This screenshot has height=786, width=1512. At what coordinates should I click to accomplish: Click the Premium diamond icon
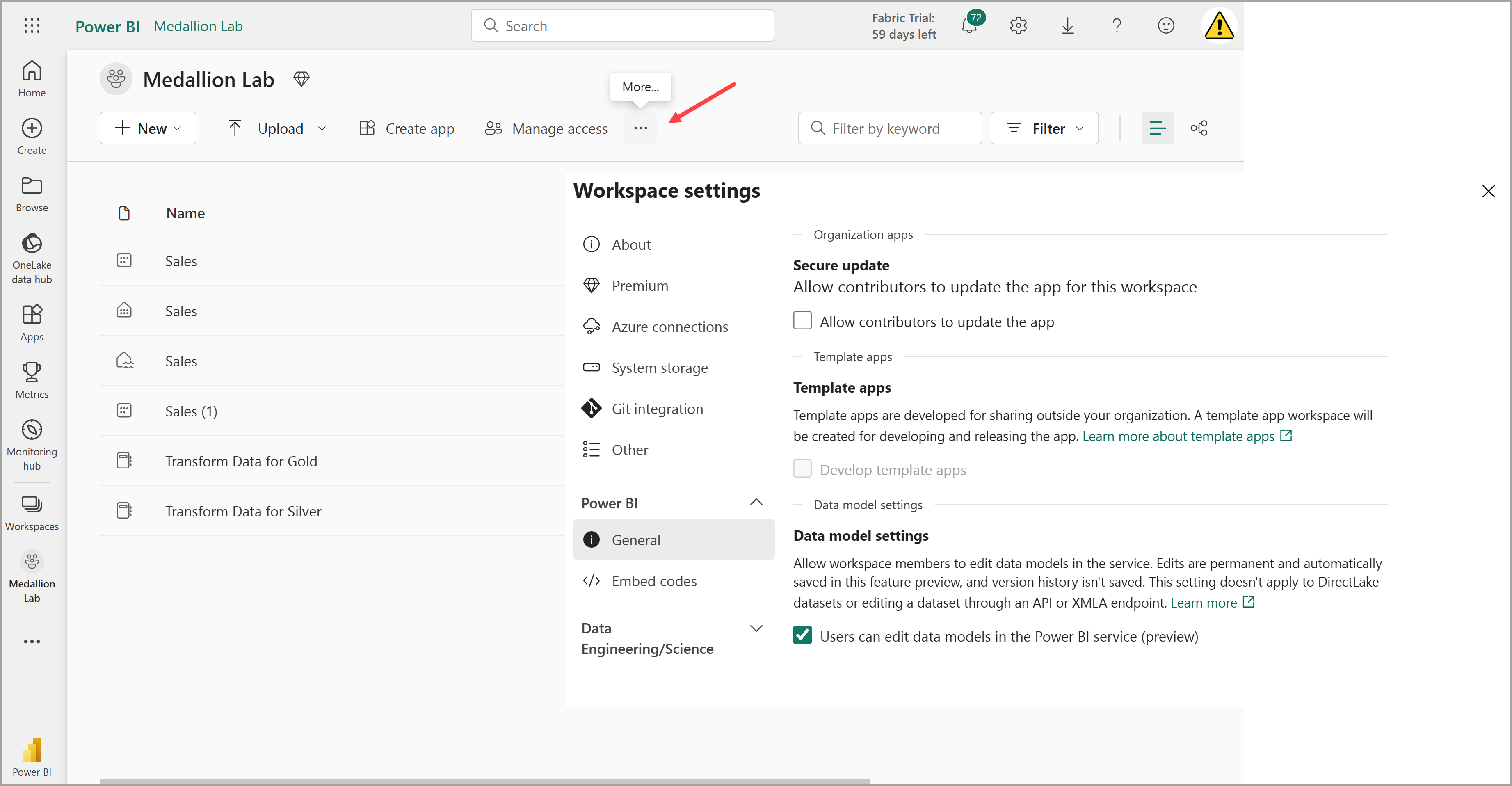(x=591, y=285)
